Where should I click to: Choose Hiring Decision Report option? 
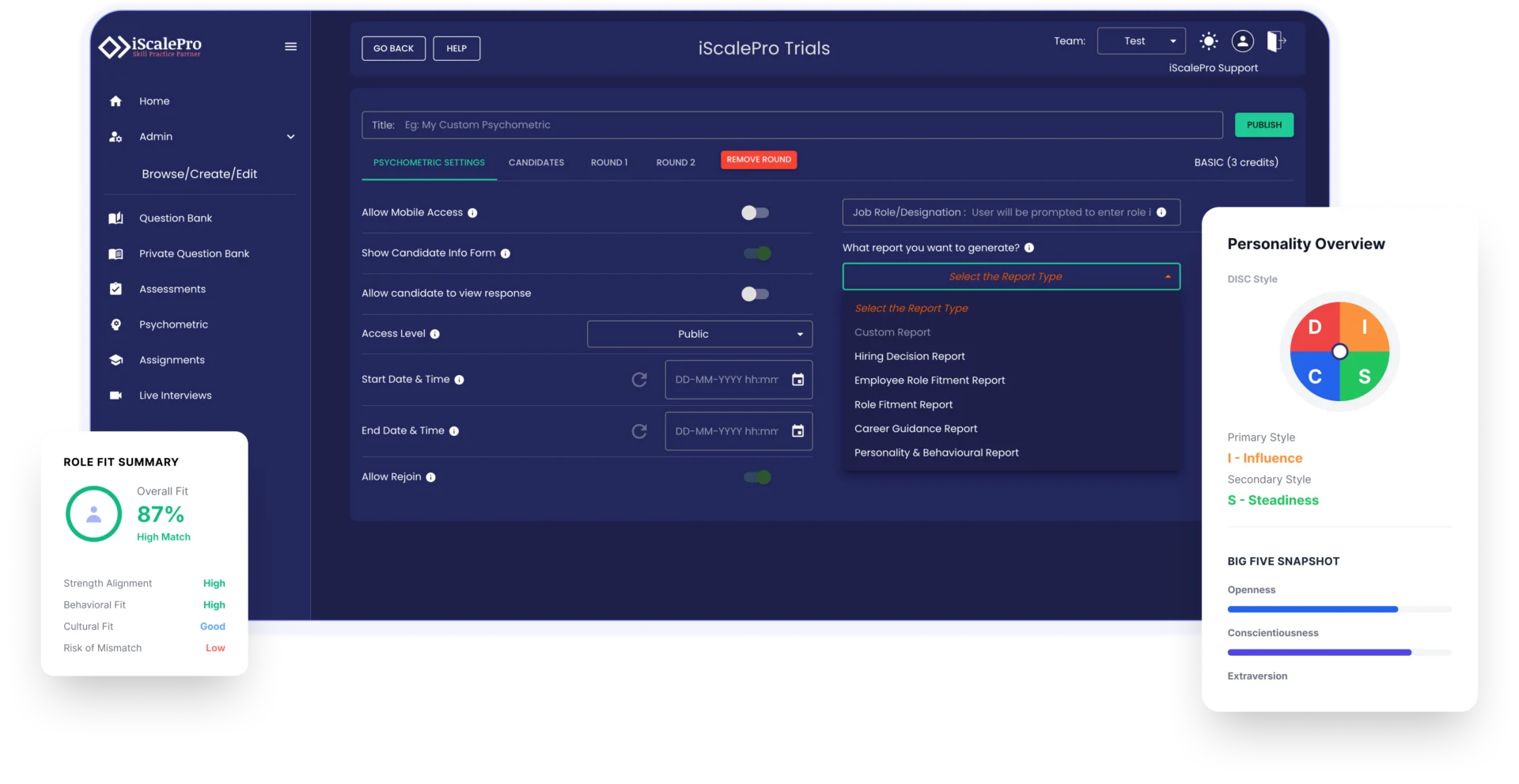tap(910, 356)
